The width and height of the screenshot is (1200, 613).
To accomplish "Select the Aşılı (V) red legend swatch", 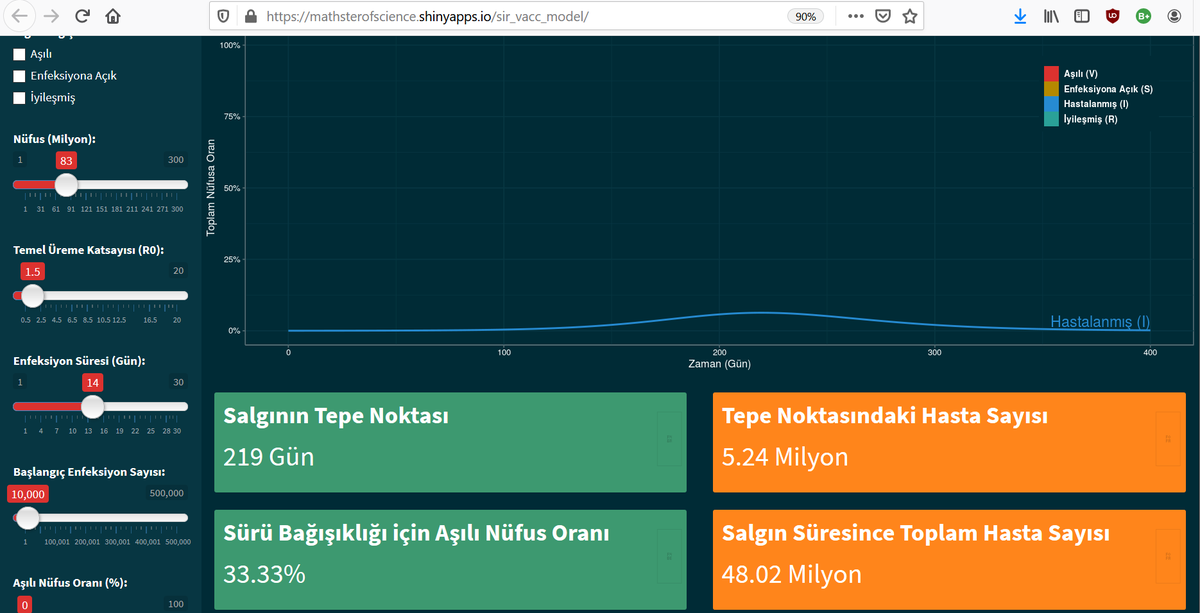I will point(1050,72).
